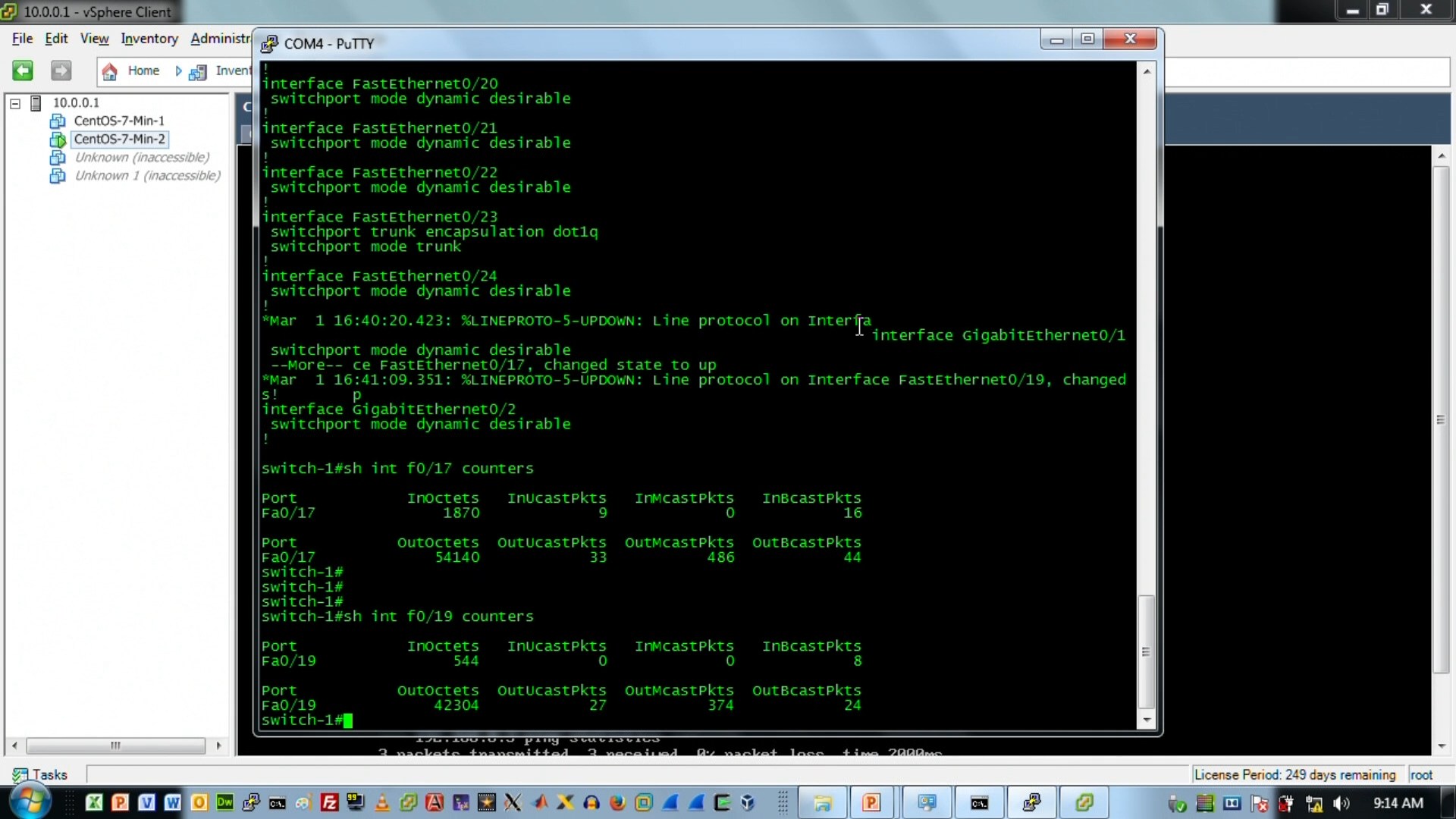Click the PuTTY scrollbar thumb

coord(1147,652)
